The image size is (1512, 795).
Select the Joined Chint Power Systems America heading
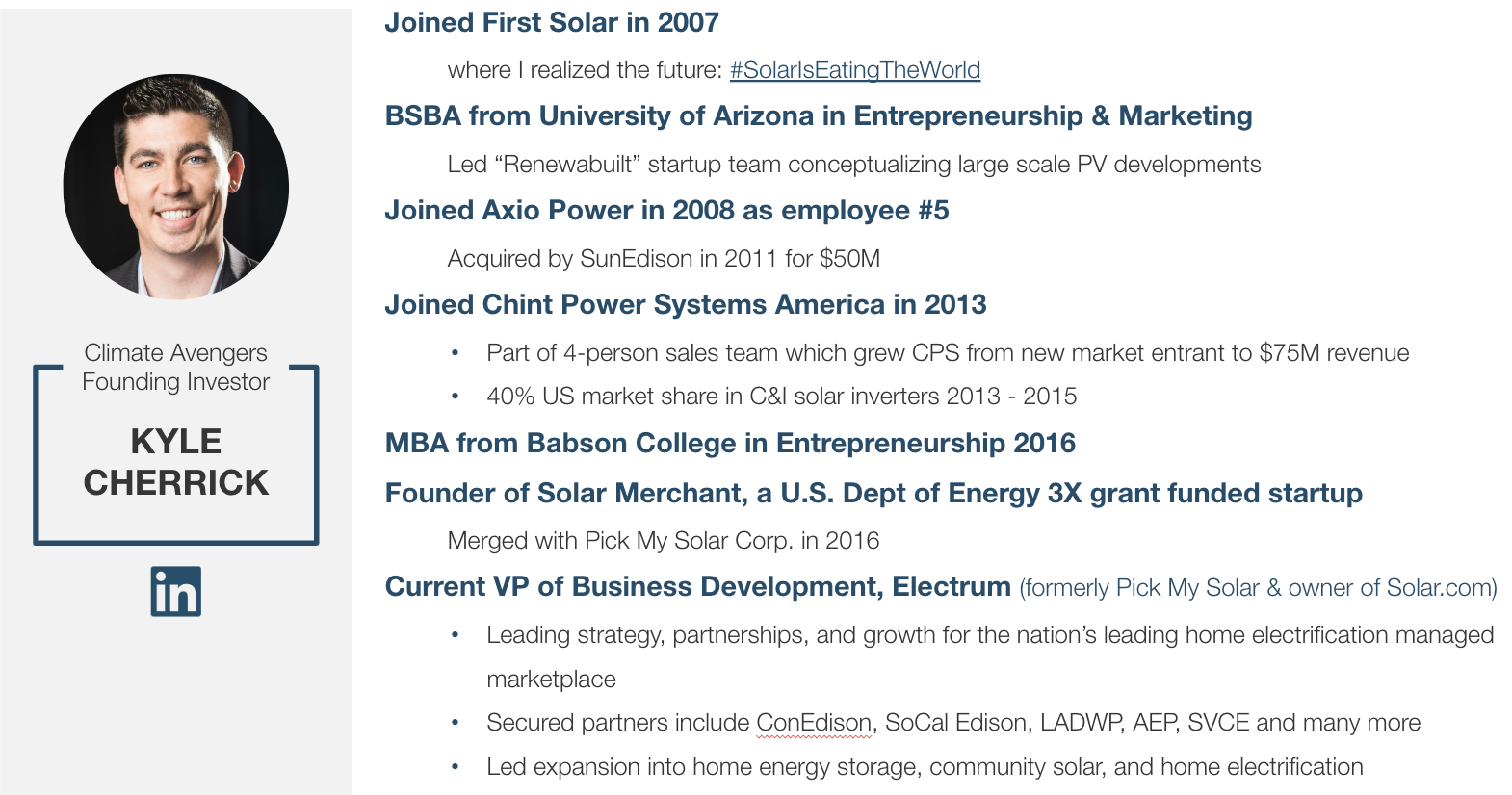click(x=686, y=305)
